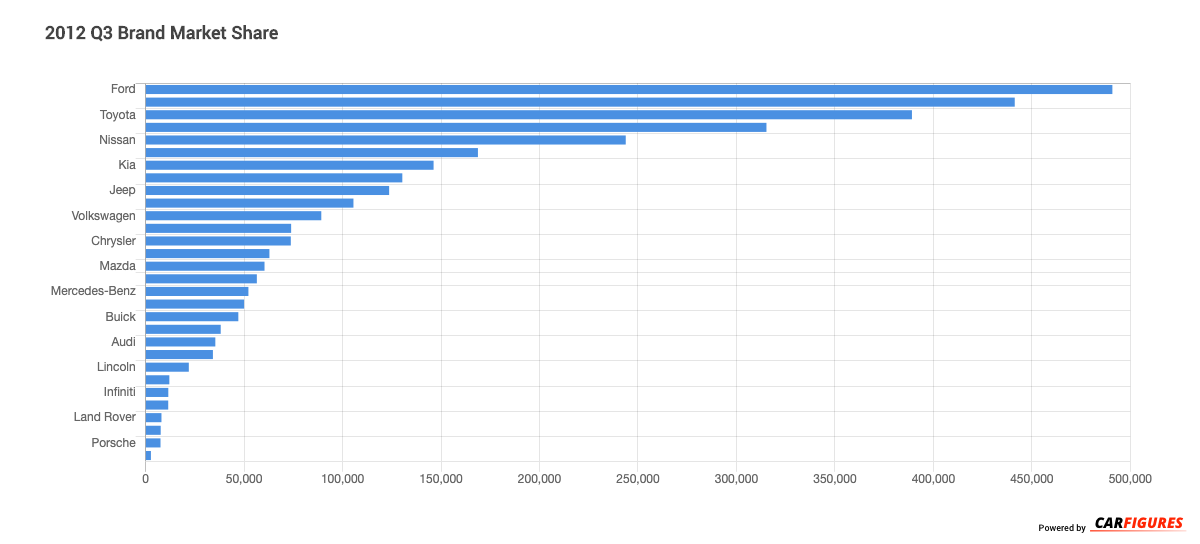
Task: Click the 'Nissan' axis label
Action: pos(118,140)
